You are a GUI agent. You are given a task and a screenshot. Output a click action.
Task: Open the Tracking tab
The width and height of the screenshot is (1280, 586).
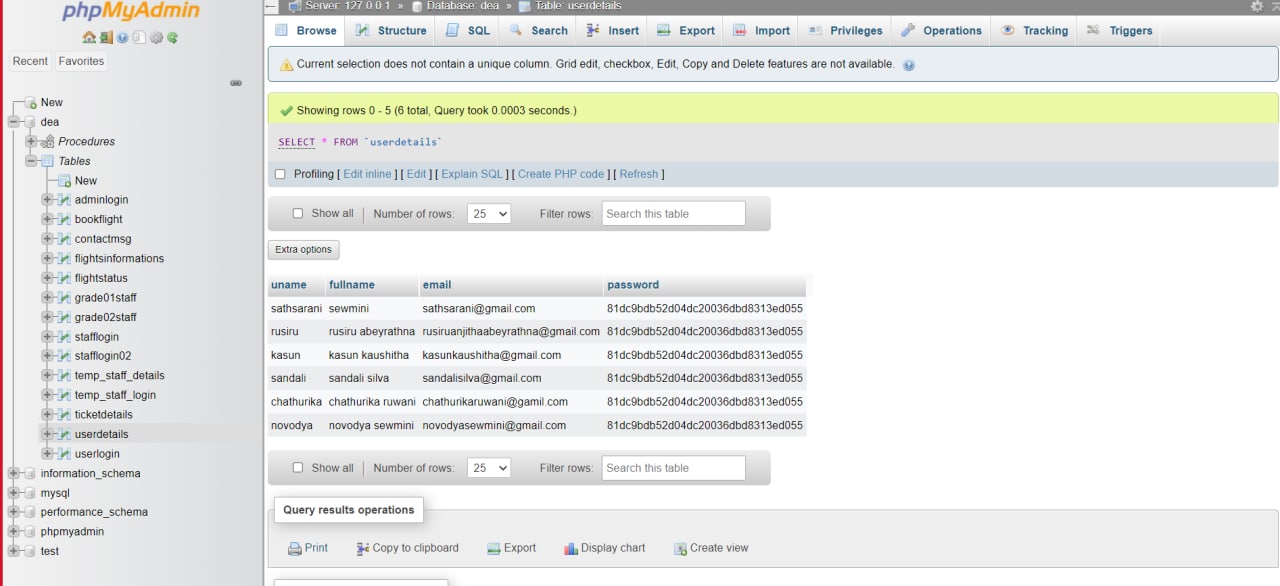click(1034, 31)
